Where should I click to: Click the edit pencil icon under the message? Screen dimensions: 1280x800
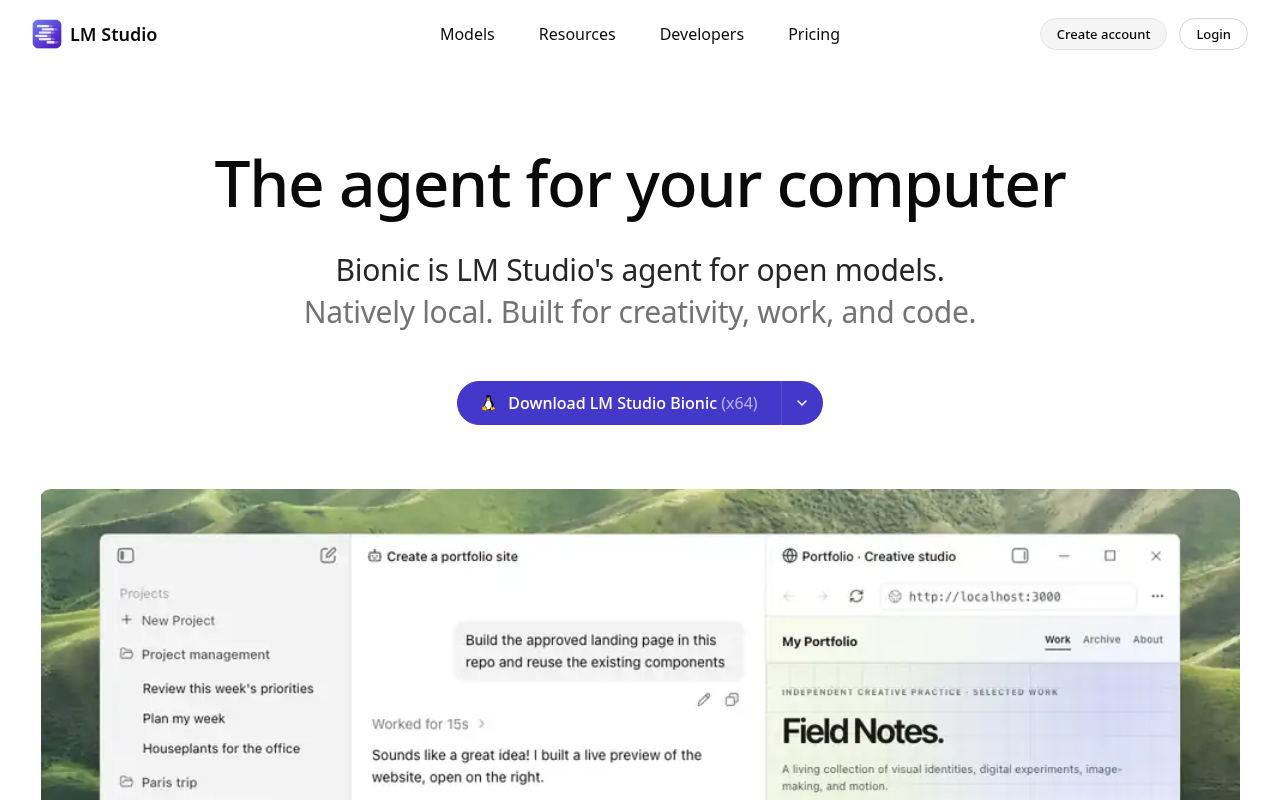click(x=704, y=700)
